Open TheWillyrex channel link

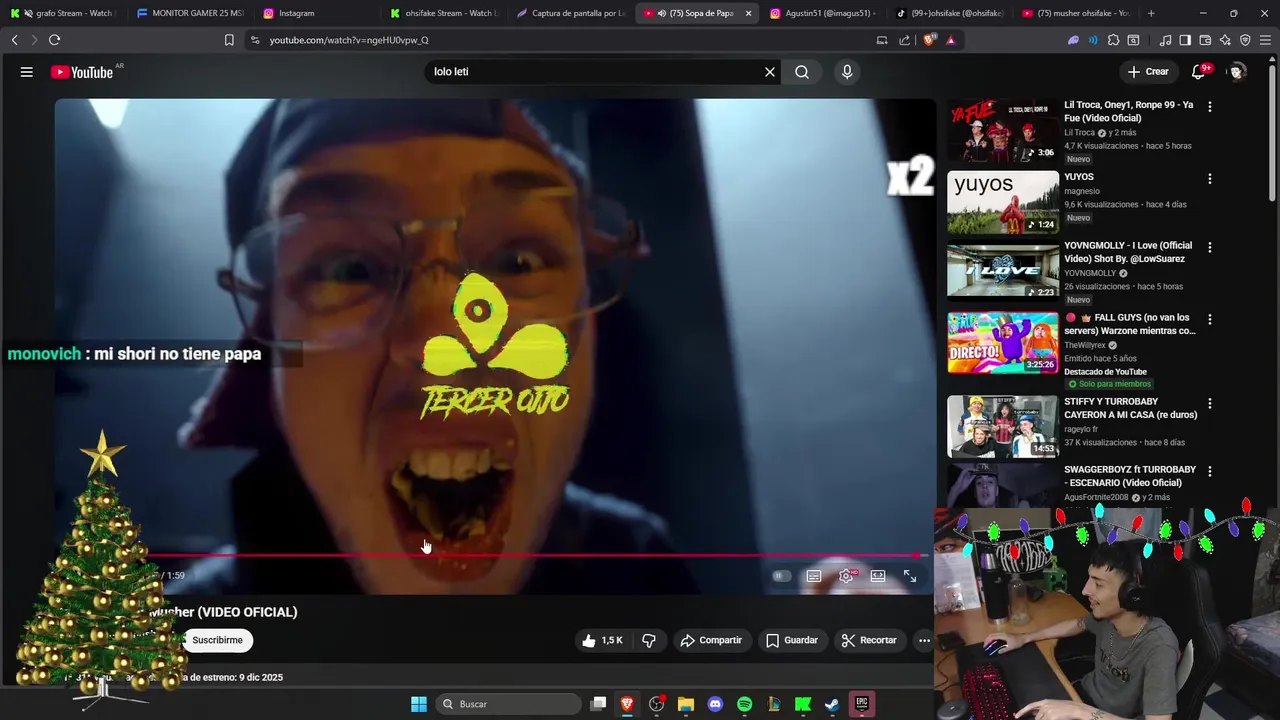(1084, 345)
